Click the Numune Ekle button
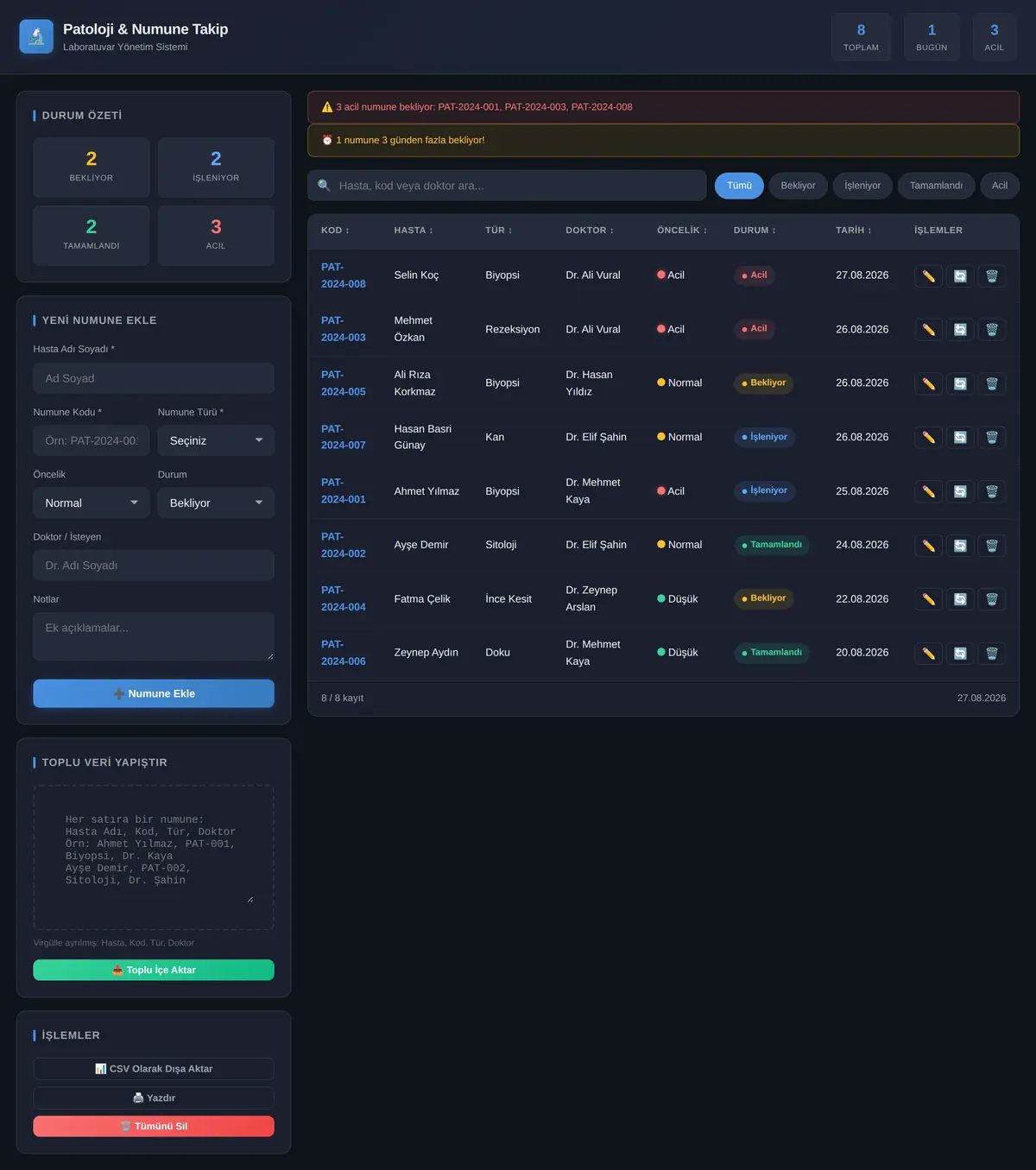This screenshot has height=1170, width=1036. (154, 693)
